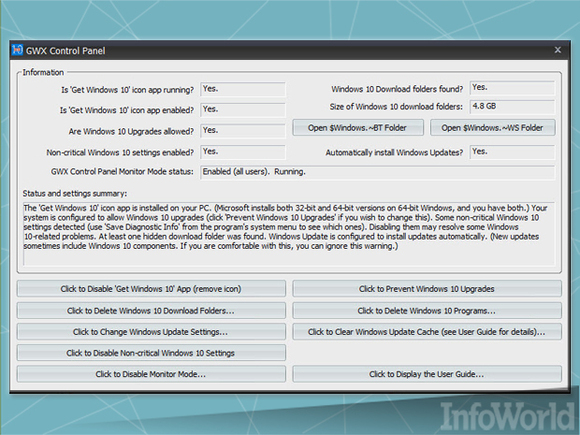Screen dimensions: 580x435
Task: Click the 'Are Windows 10 Upgrades allowed?' label
Action: (131, 131)
